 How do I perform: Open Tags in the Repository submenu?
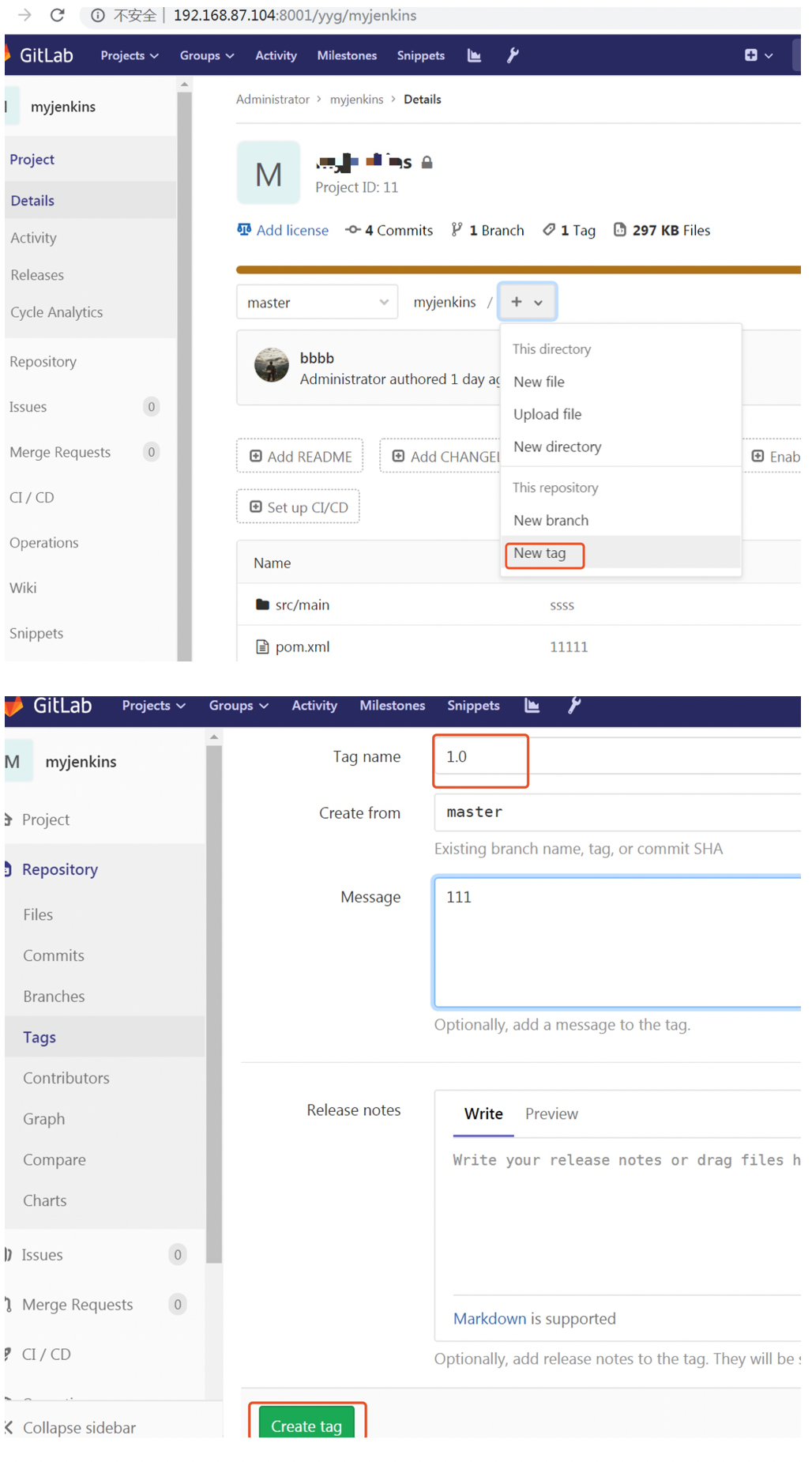pos(104,1037)
